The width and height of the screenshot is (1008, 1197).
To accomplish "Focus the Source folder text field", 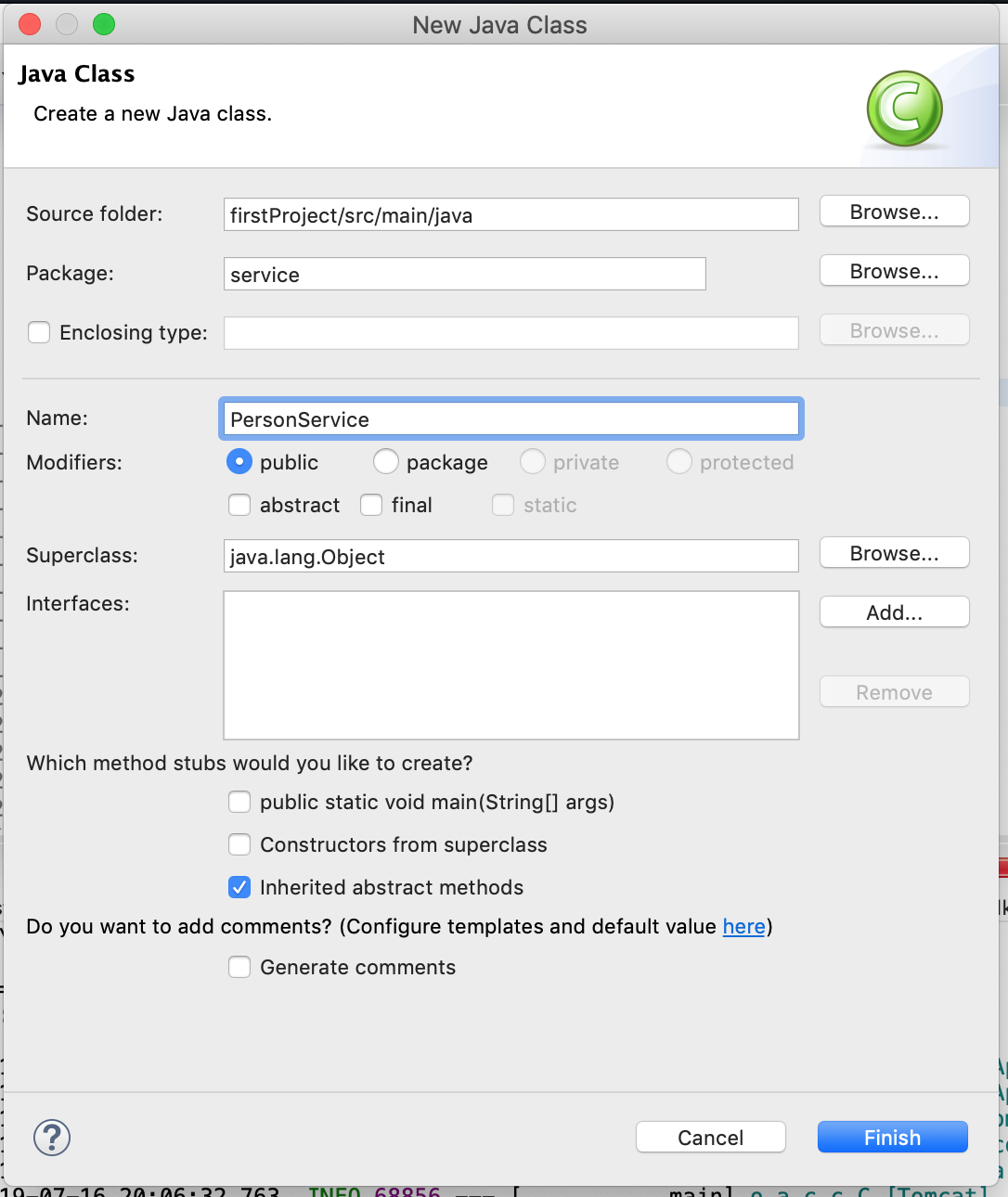I will point(511,214).
